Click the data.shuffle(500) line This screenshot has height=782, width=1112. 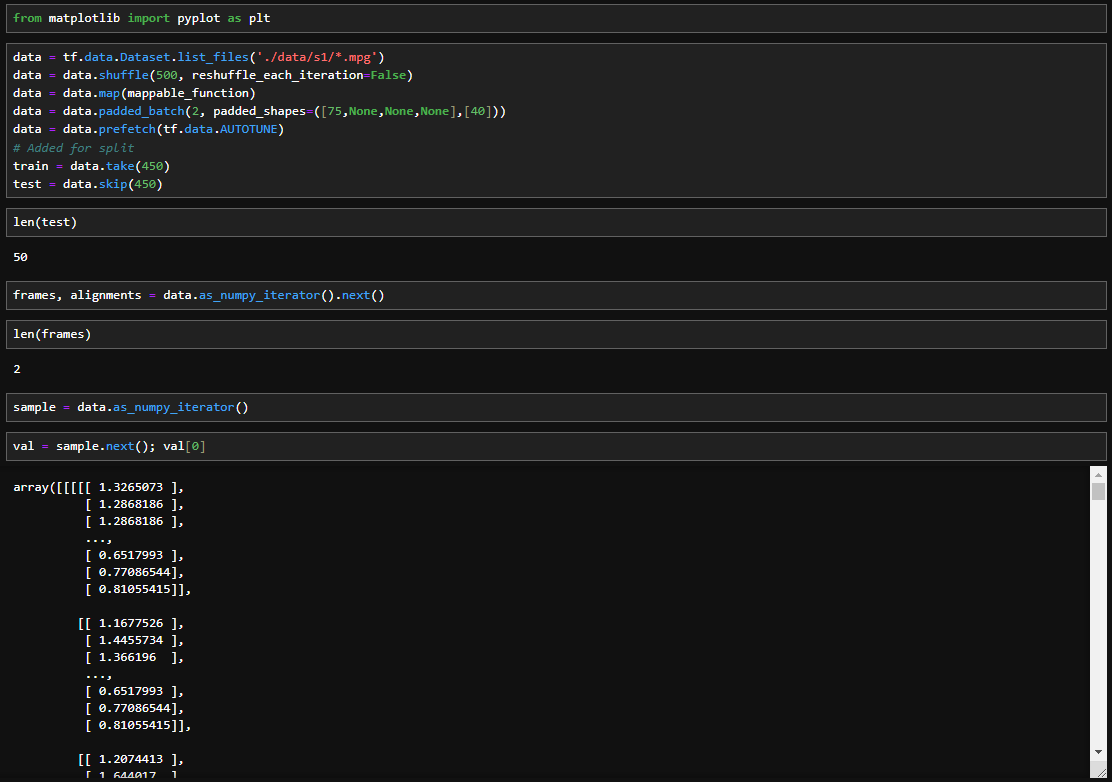coord(212,75)
